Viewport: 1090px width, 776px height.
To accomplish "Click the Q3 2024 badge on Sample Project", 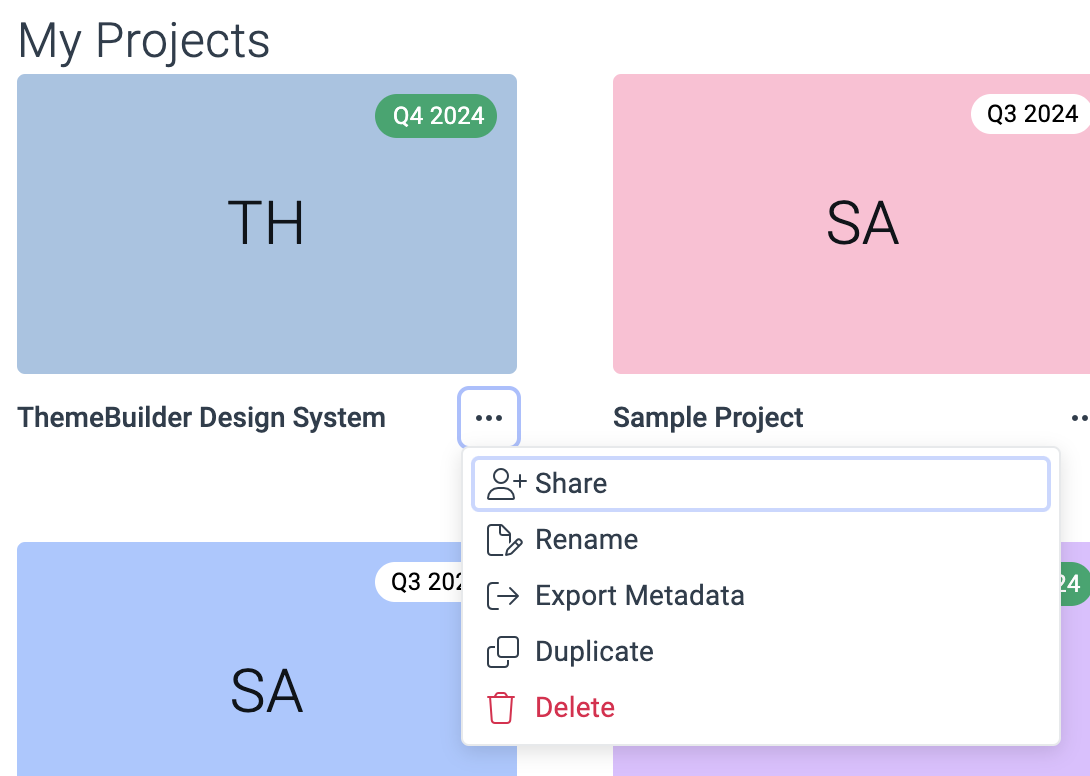I will tap(1032, 114).
